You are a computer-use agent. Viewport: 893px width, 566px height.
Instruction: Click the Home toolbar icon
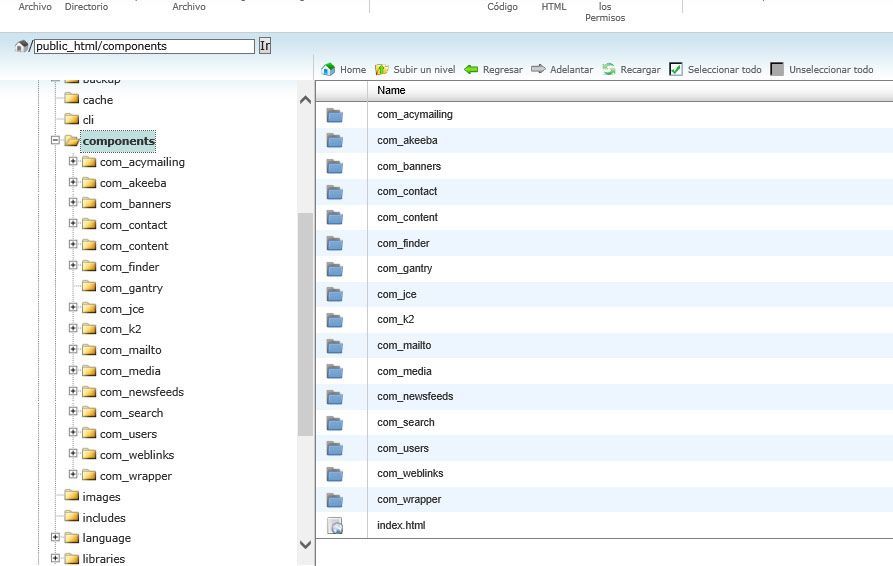pyautogui.click(x=328, y=69)
